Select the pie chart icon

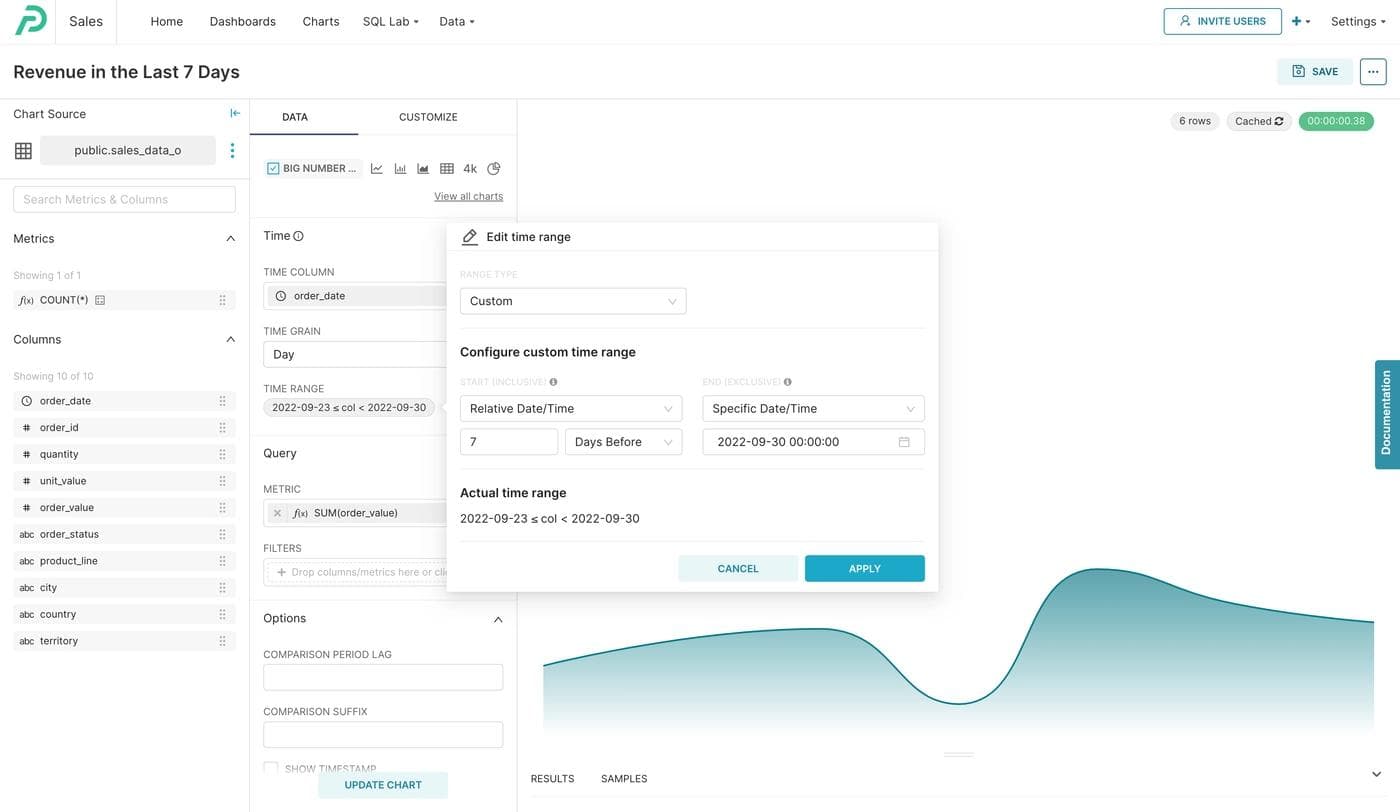click(494, 169)
